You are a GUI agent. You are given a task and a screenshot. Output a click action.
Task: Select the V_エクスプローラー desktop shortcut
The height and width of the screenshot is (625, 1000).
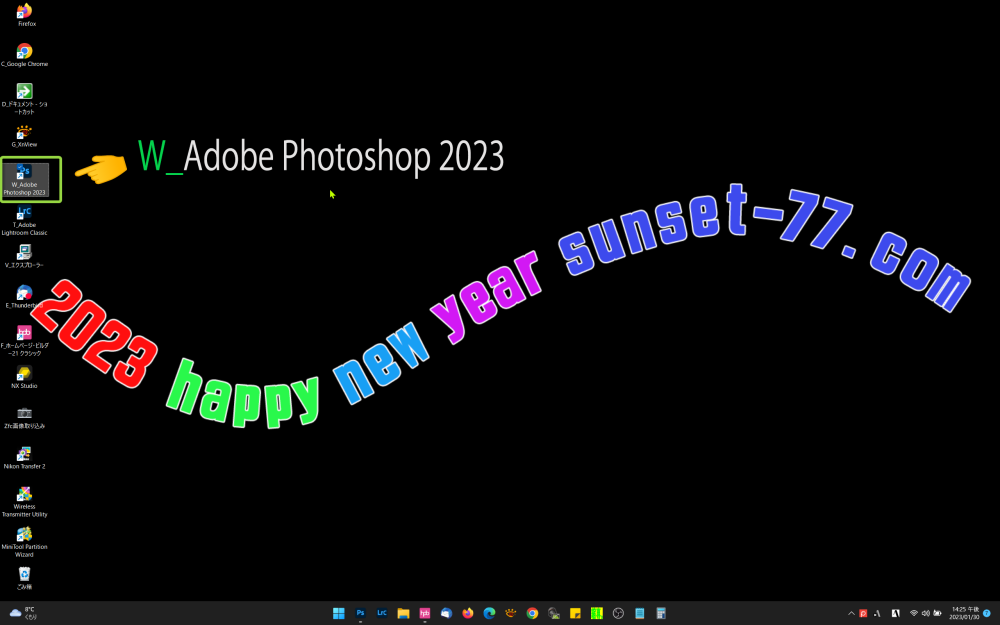click(24, 256)
